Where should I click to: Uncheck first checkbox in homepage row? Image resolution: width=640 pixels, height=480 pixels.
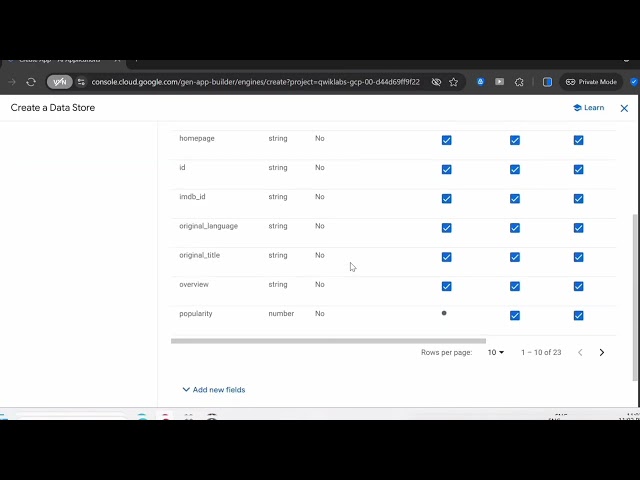click(447, 140)
